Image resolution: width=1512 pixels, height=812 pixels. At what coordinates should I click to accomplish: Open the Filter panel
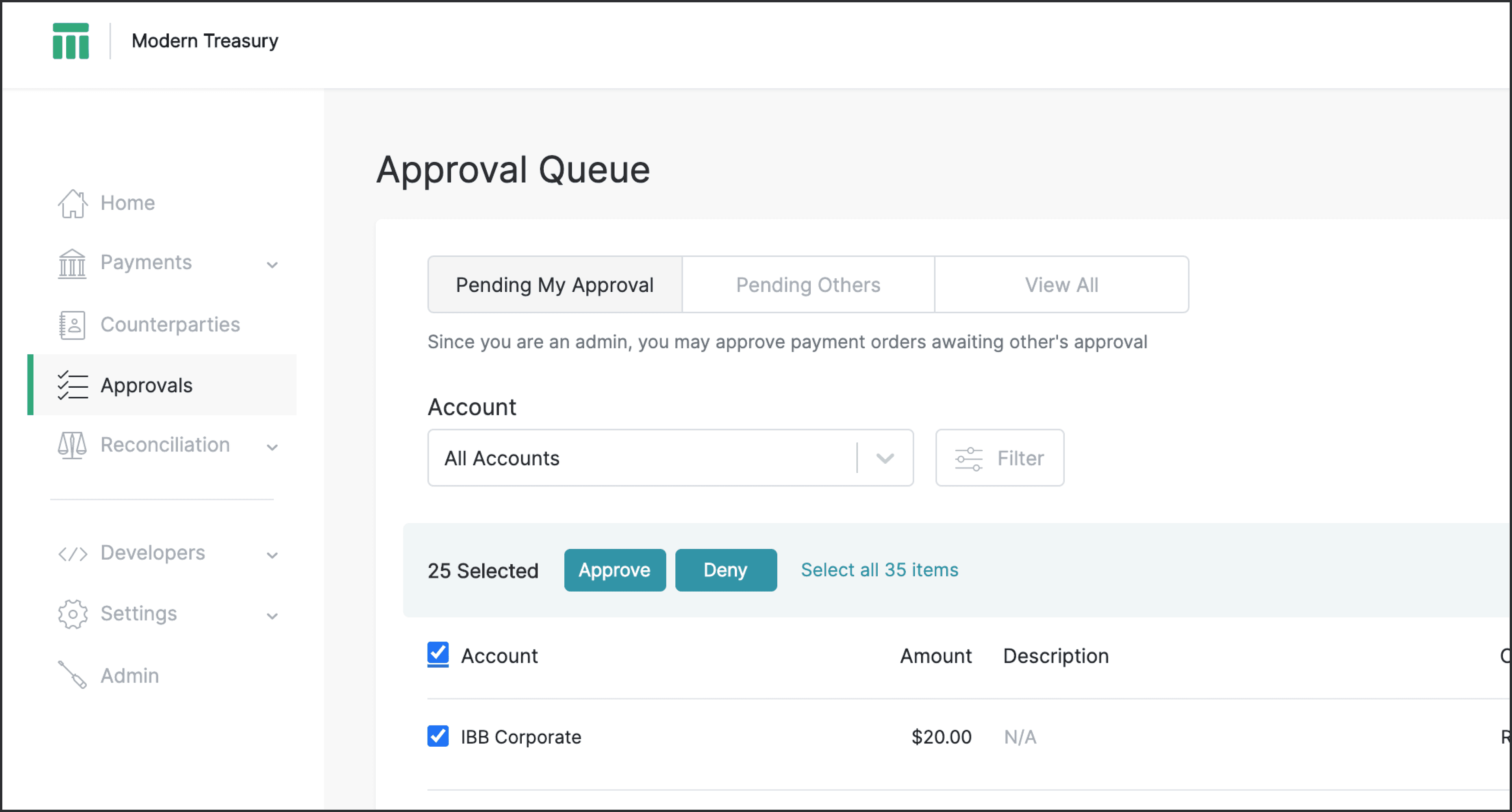pos(1000,458)
